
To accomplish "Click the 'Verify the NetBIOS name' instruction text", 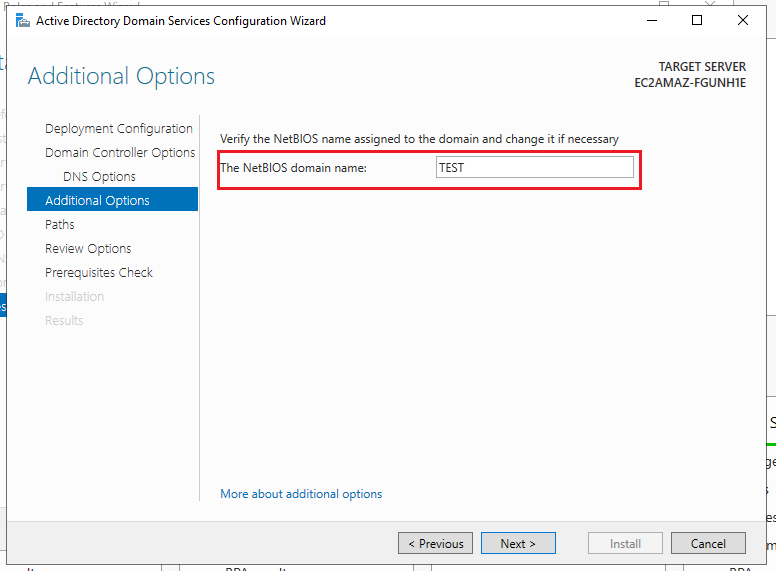I will pyautogui.click(x=419, y=139).
